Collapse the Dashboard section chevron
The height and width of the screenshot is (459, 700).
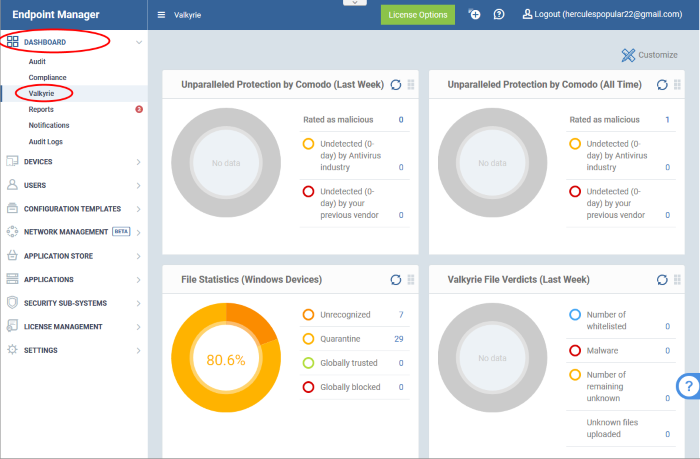point(139,42)
